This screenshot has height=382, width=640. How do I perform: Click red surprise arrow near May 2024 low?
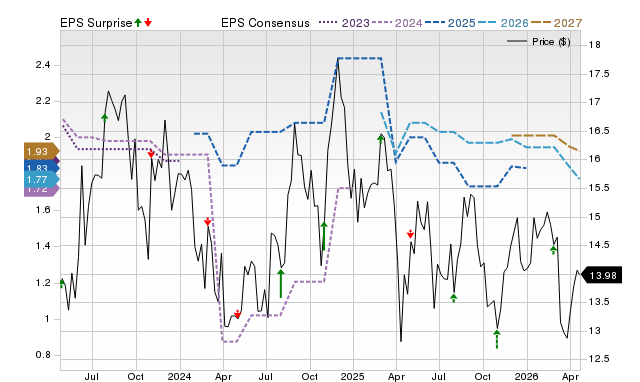[x=238, y=314]
